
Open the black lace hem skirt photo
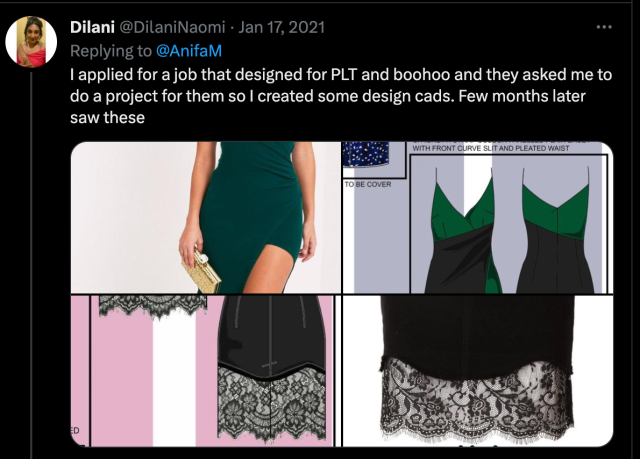point(478,370)
